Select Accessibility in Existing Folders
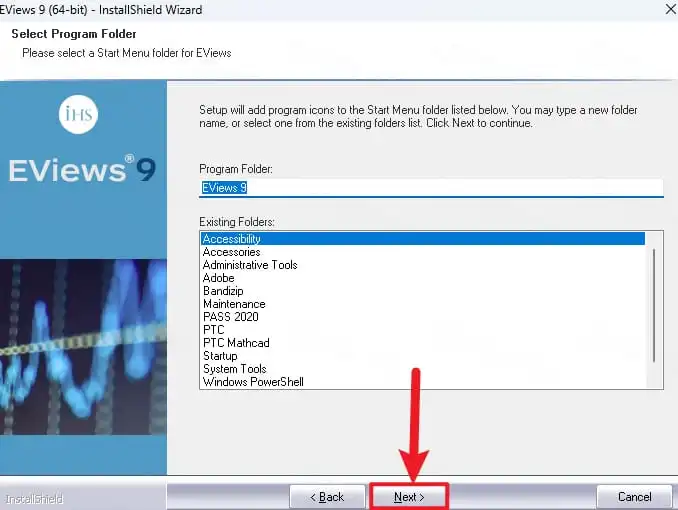The width and height of the screenshot is (678, 510). pyautogui.click(x=423, y=239)
